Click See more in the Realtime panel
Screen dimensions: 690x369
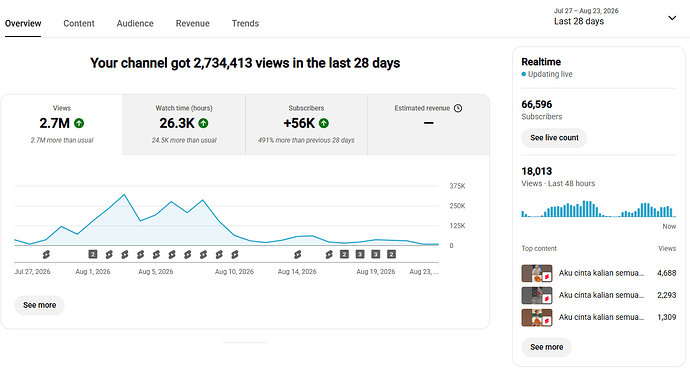pos(547,347)
